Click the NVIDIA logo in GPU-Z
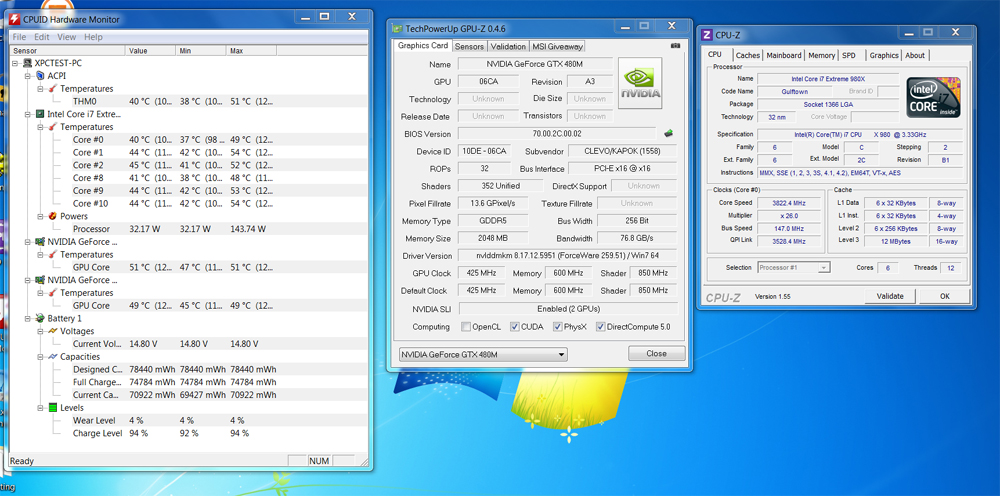This screenshot has height=496, width=1000. pos(640,83)
